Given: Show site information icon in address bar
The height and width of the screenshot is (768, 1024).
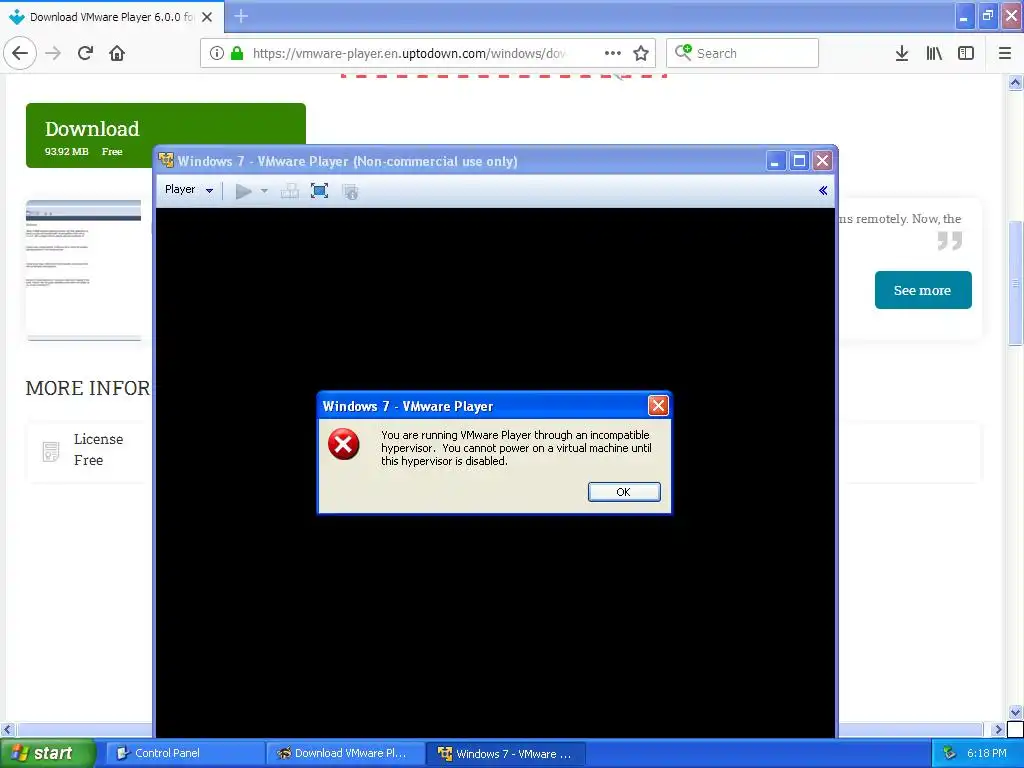Looking at the screenshot, I should pyautogui.click(x=217, y=53).
